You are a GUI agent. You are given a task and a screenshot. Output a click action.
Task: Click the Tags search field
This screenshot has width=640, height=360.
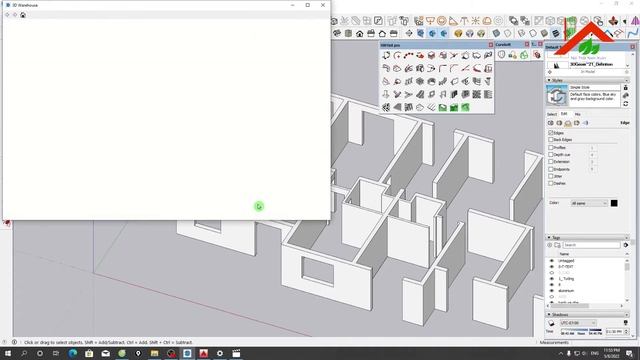click(x=591, y=245)
